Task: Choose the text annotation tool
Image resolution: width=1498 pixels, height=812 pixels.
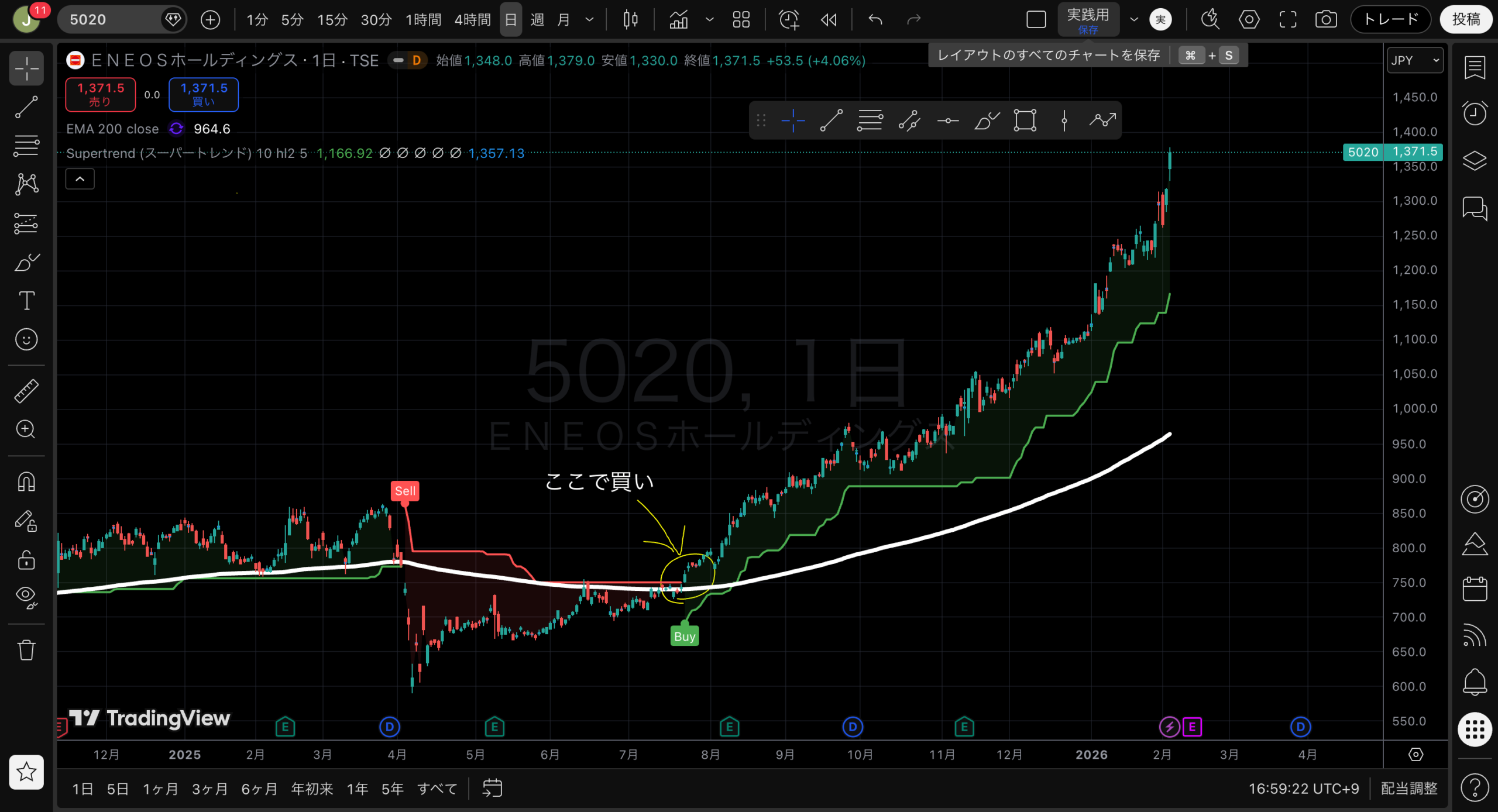Action: (26, 301)
